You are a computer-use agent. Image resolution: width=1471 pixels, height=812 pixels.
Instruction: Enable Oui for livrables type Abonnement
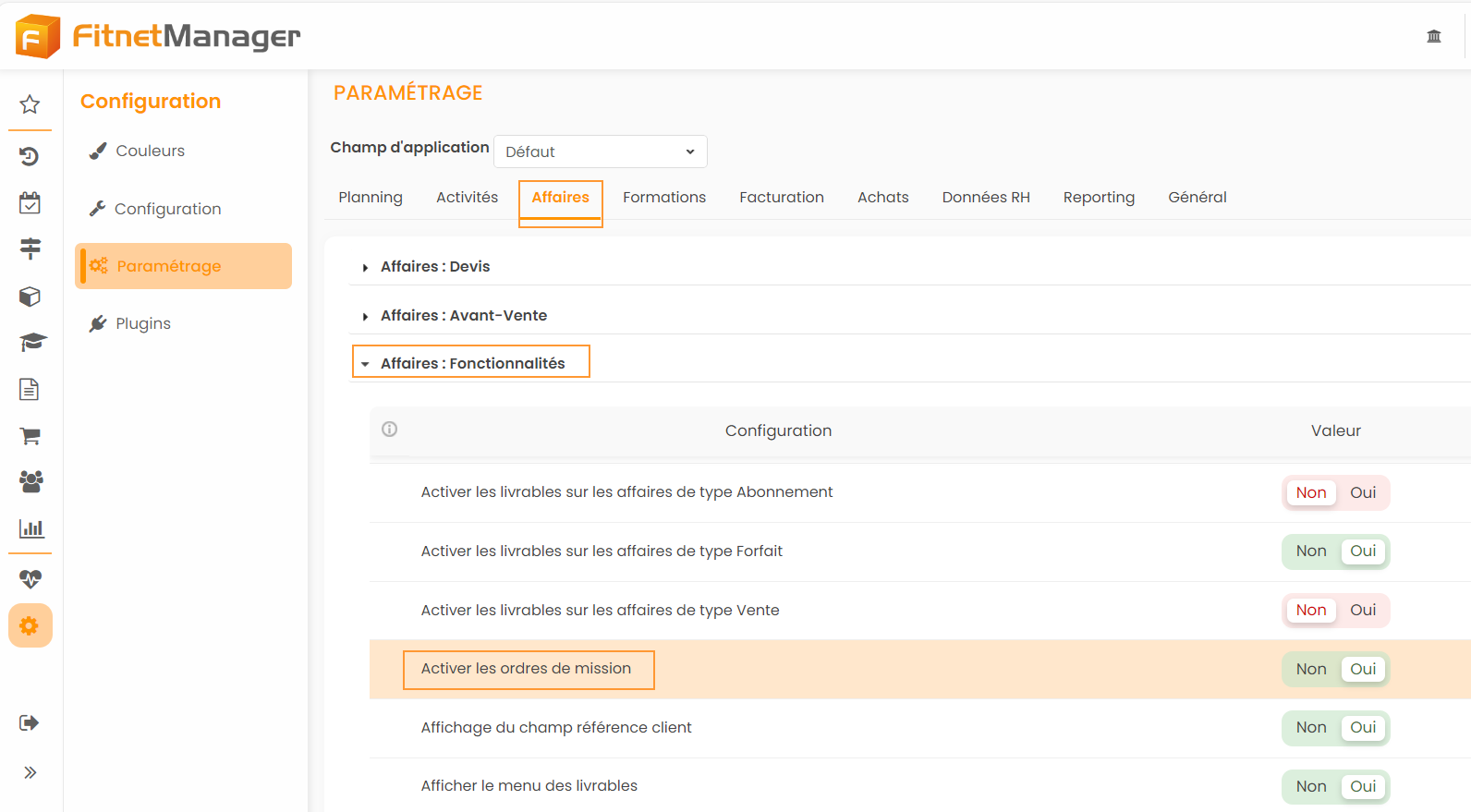1362,492
